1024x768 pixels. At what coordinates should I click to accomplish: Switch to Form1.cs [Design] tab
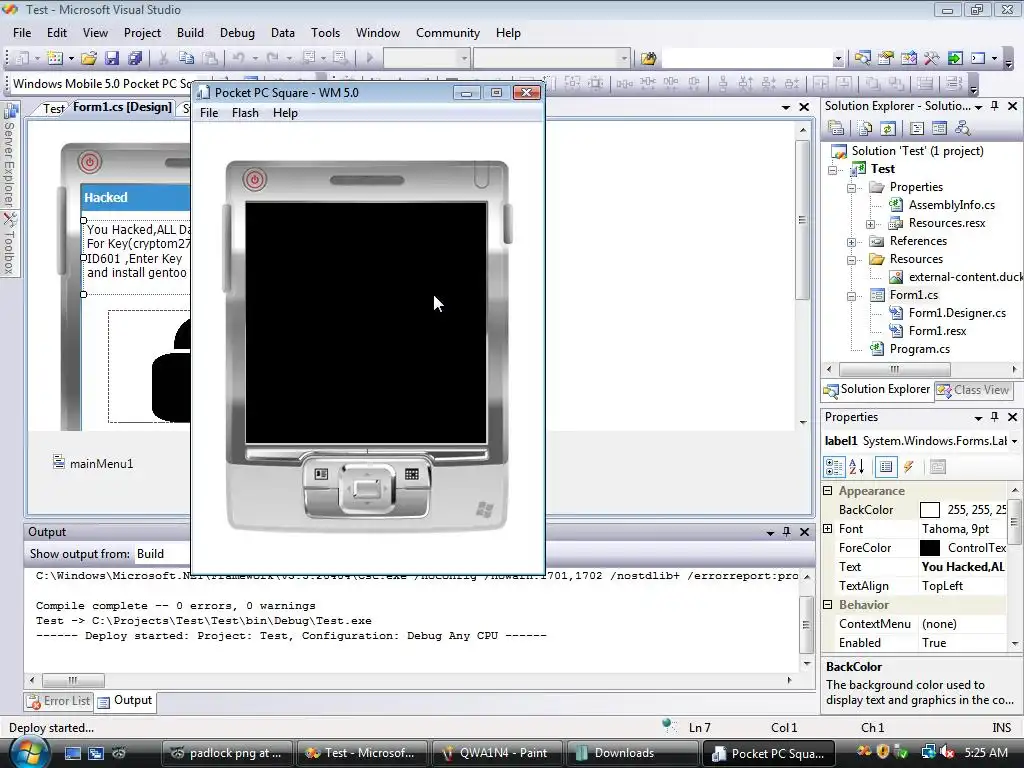(x=122, y=107)
